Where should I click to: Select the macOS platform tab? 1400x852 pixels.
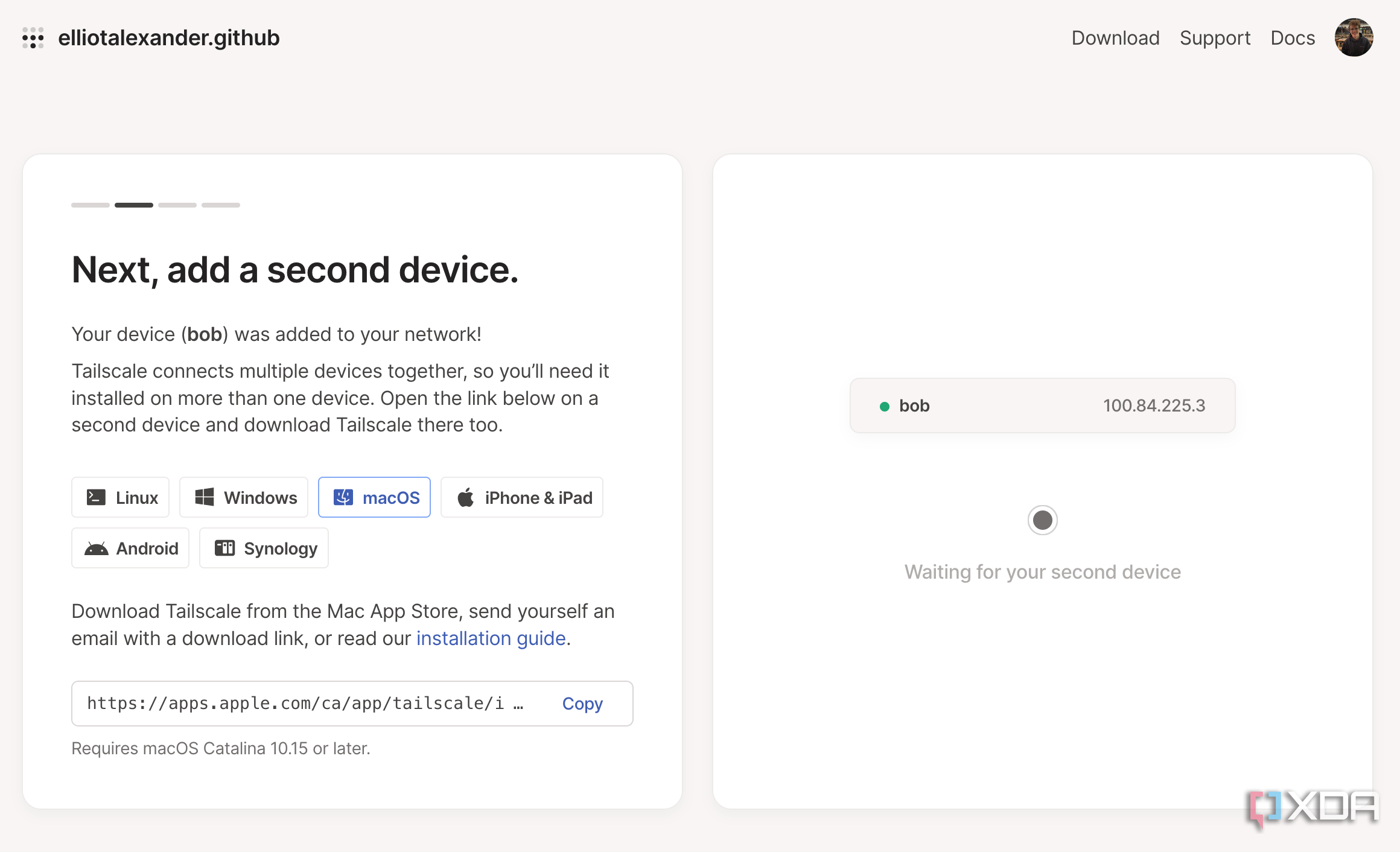pyautogui.click(x=375, y=497)
